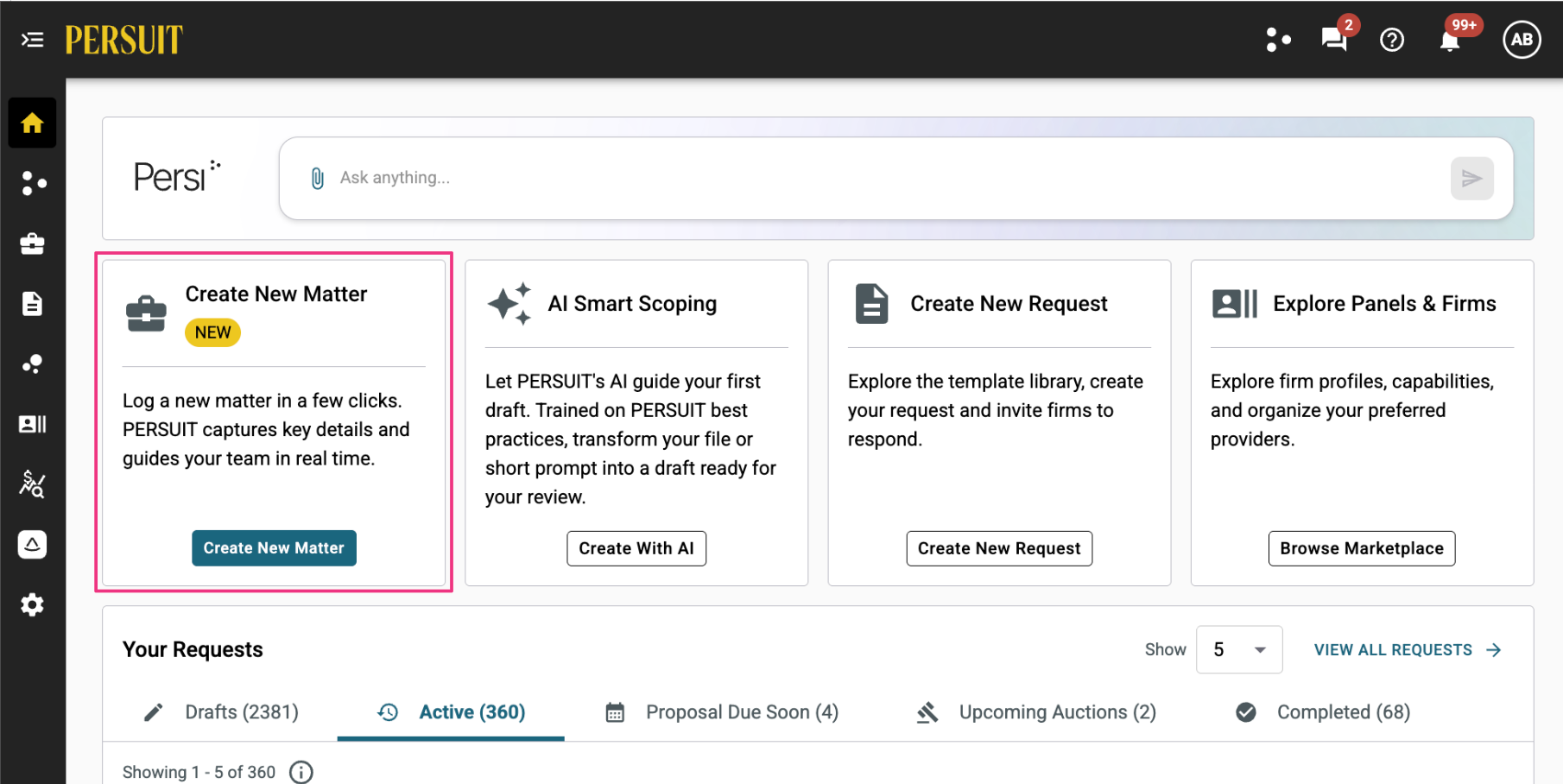Click the Create With AI button

tap(636, 548)
